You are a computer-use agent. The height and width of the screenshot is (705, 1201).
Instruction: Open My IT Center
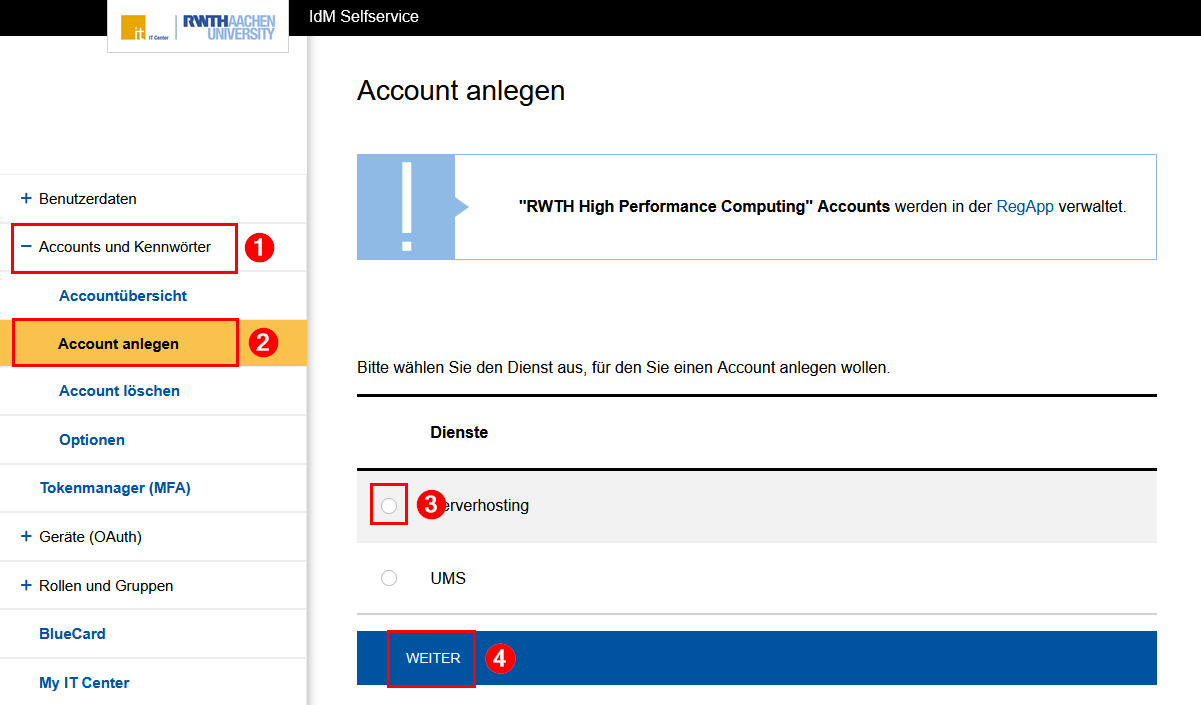click(x=83, y=682)
